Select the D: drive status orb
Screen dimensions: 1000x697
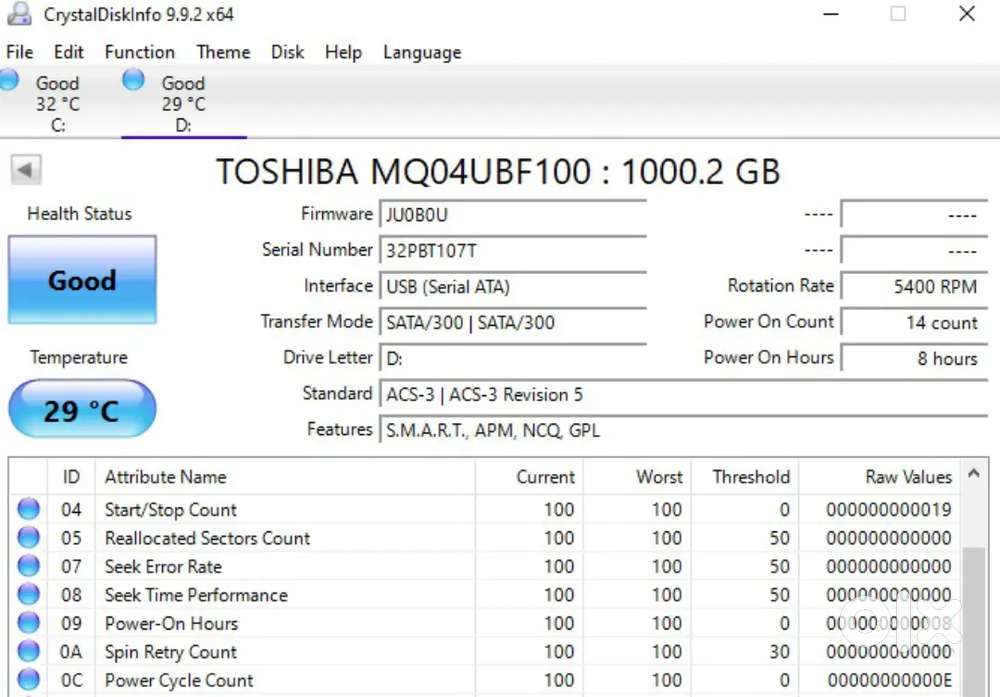click(133, 80)
